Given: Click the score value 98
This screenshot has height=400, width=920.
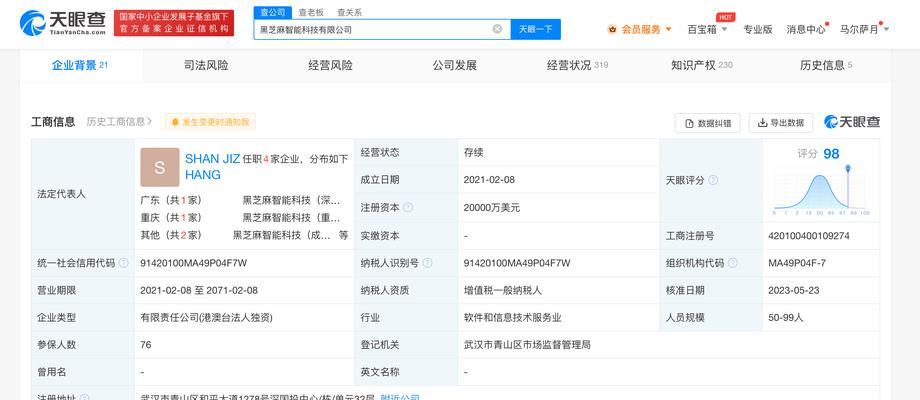Looking at the screenshot, I should pos(831,154).
